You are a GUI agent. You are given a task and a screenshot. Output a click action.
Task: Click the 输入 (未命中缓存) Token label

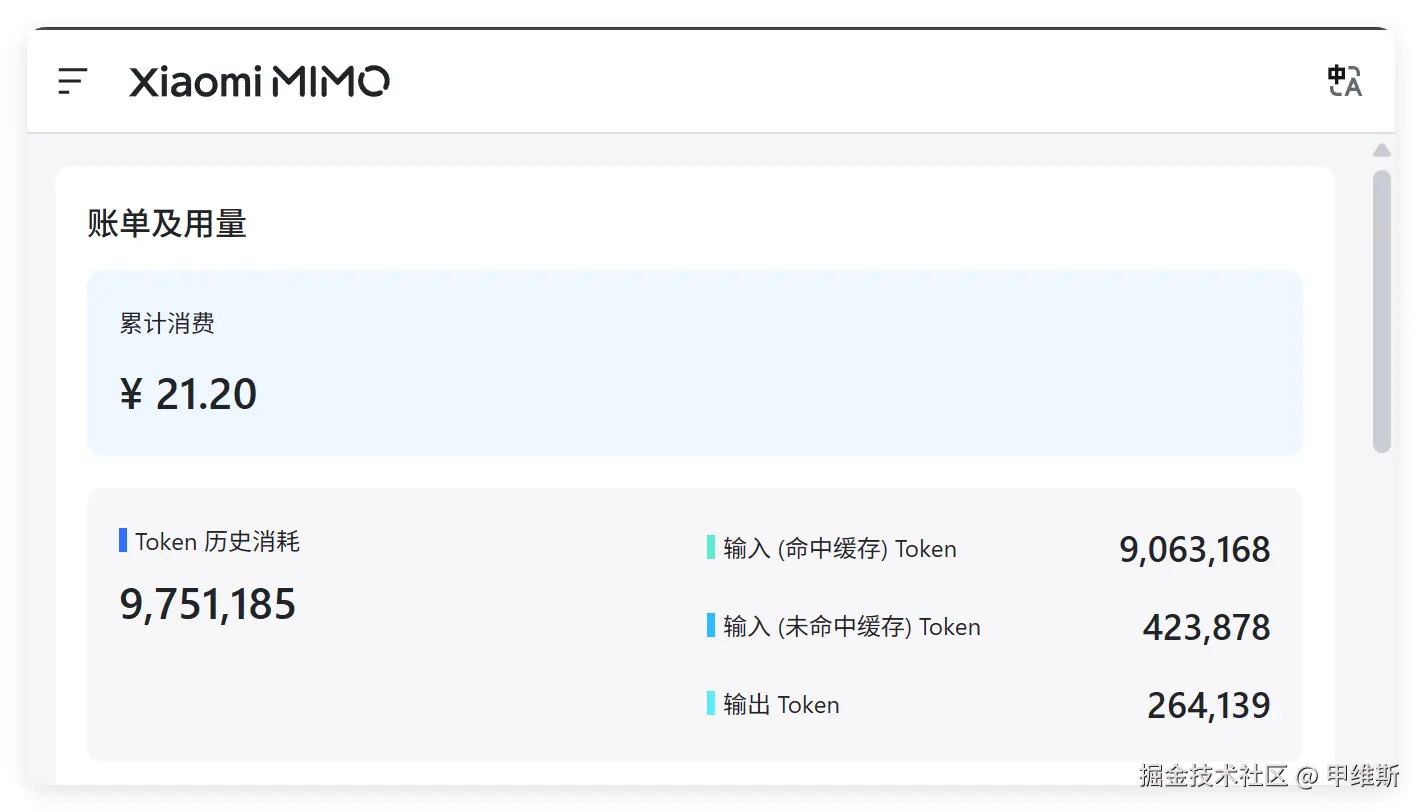(851, 627)
